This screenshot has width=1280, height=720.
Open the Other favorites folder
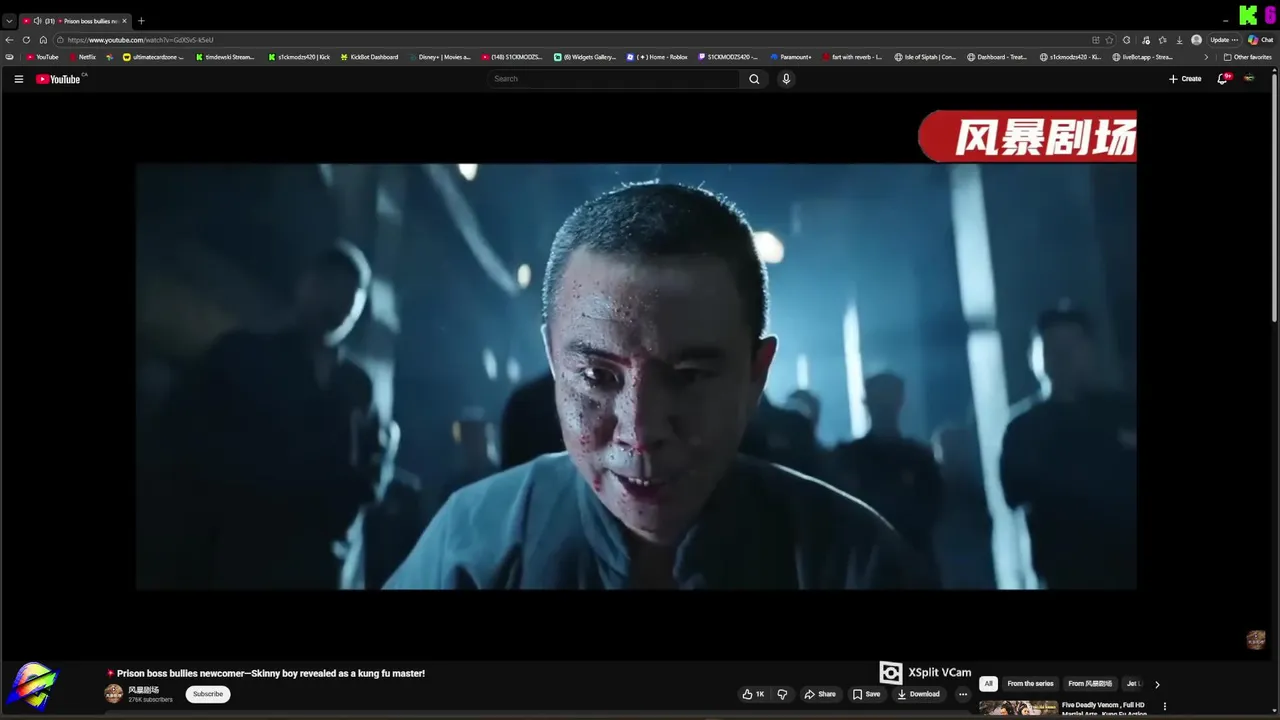pyautogui.click(x=1247, y=57)
